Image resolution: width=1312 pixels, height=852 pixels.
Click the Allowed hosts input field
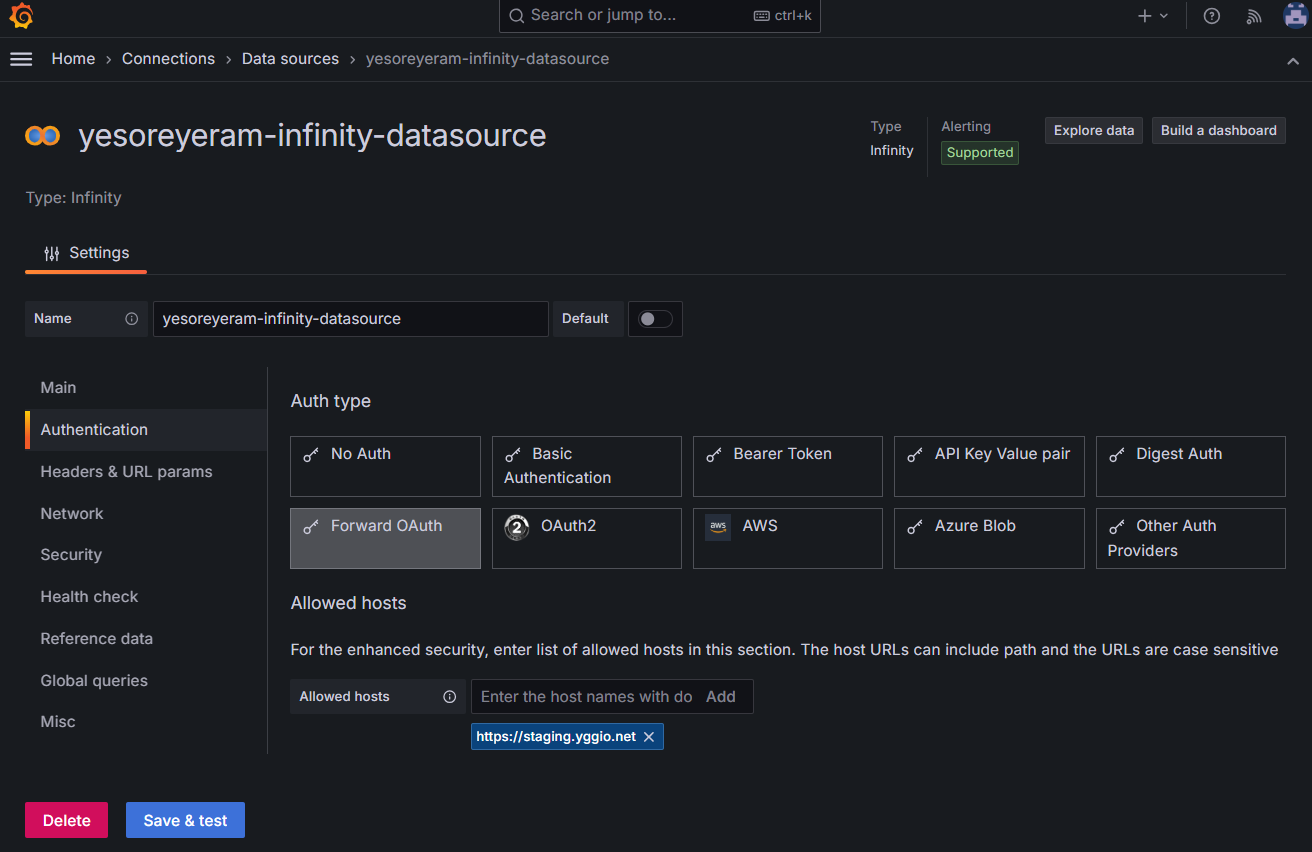click(x=586, y=697)
